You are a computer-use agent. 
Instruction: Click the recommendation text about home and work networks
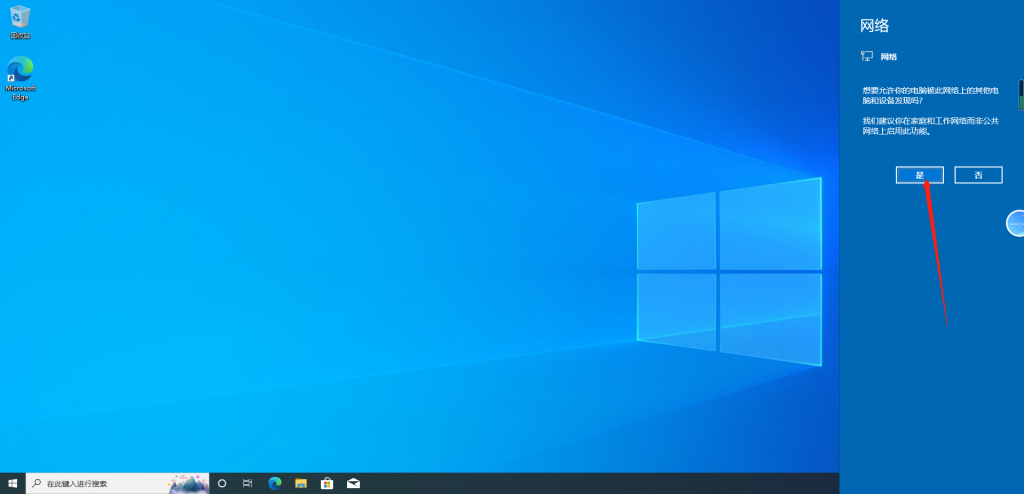[930, 126]
